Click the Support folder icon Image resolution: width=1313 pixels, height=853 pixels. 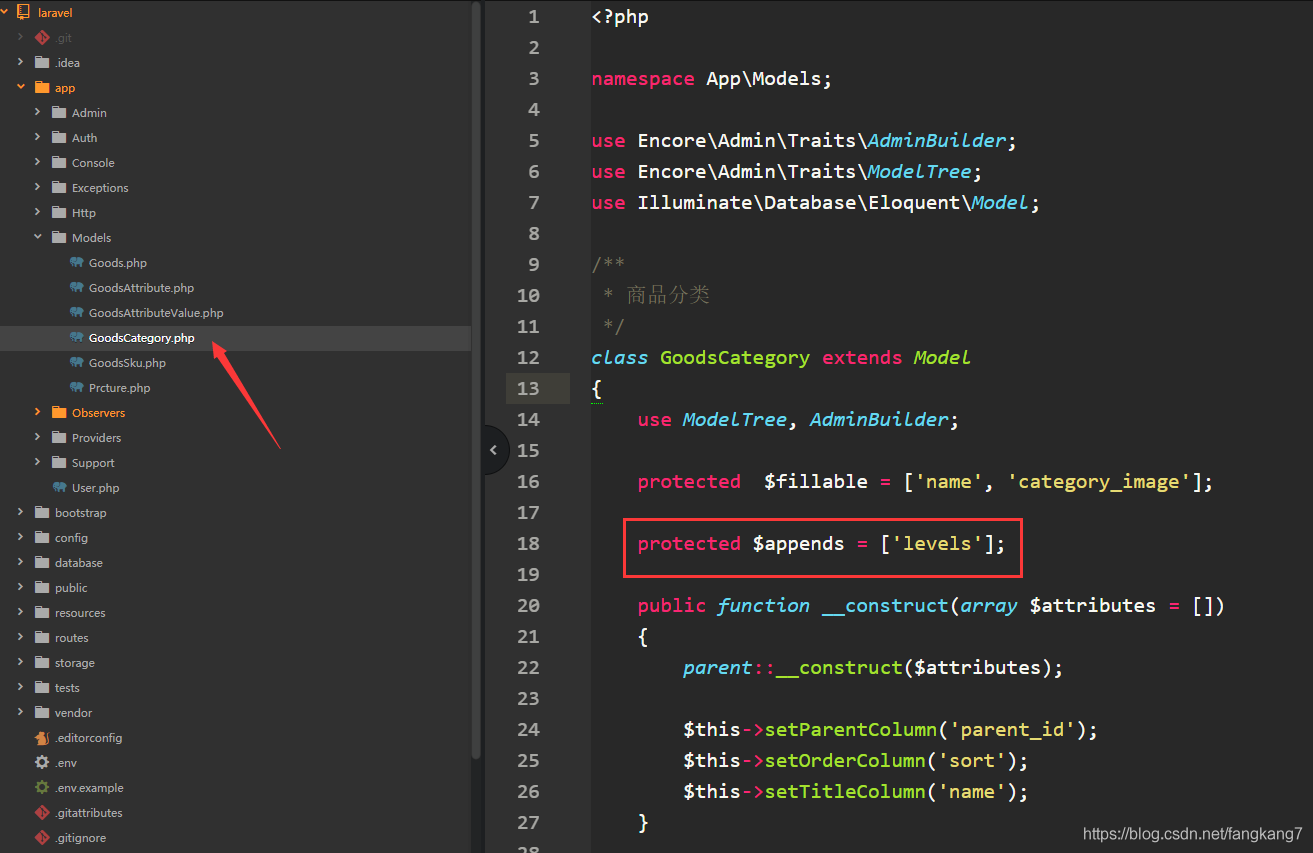(59, 463)
